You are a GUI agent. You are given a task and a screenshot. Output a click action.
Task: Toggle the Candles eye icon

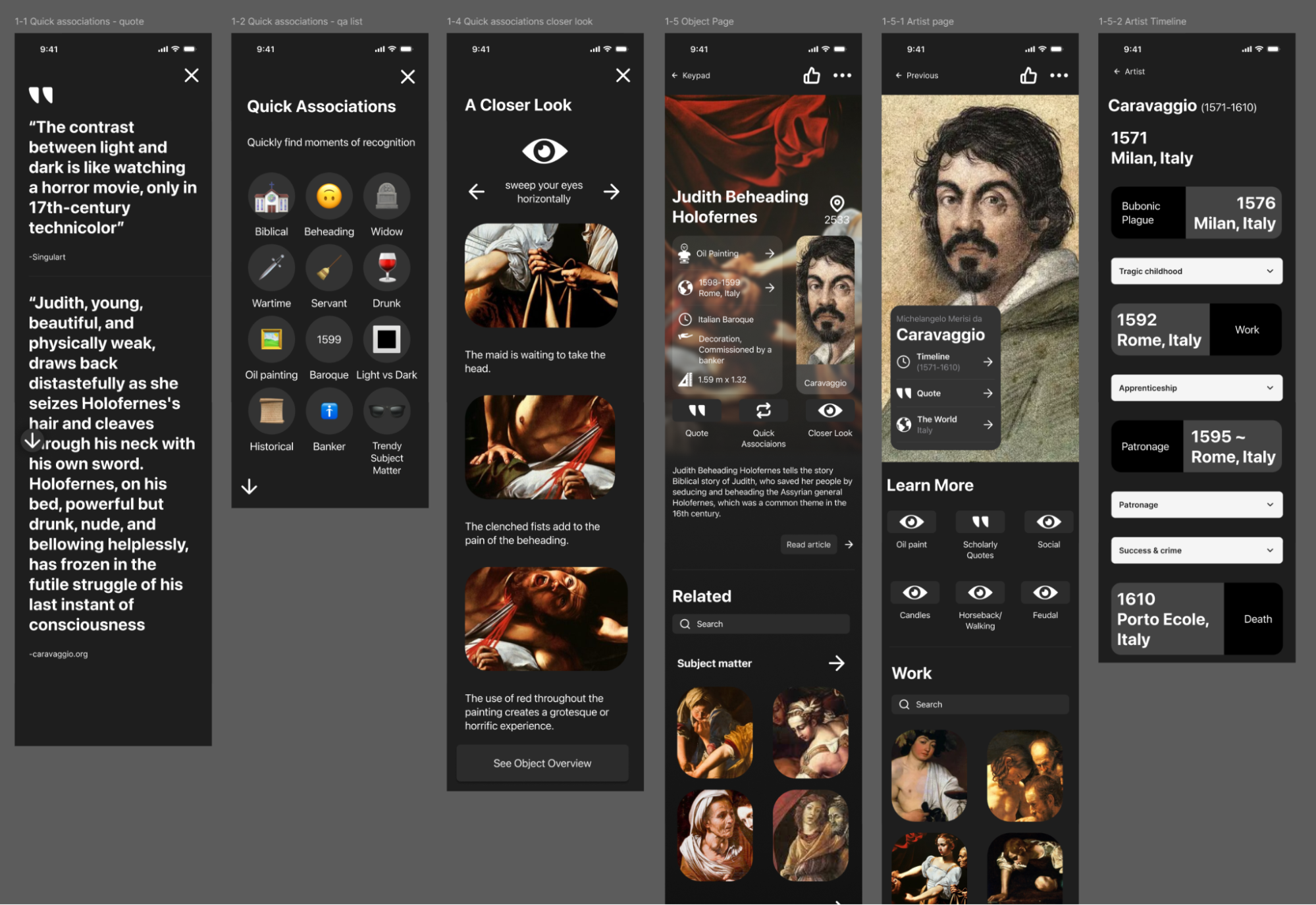[x=914, y=593]
